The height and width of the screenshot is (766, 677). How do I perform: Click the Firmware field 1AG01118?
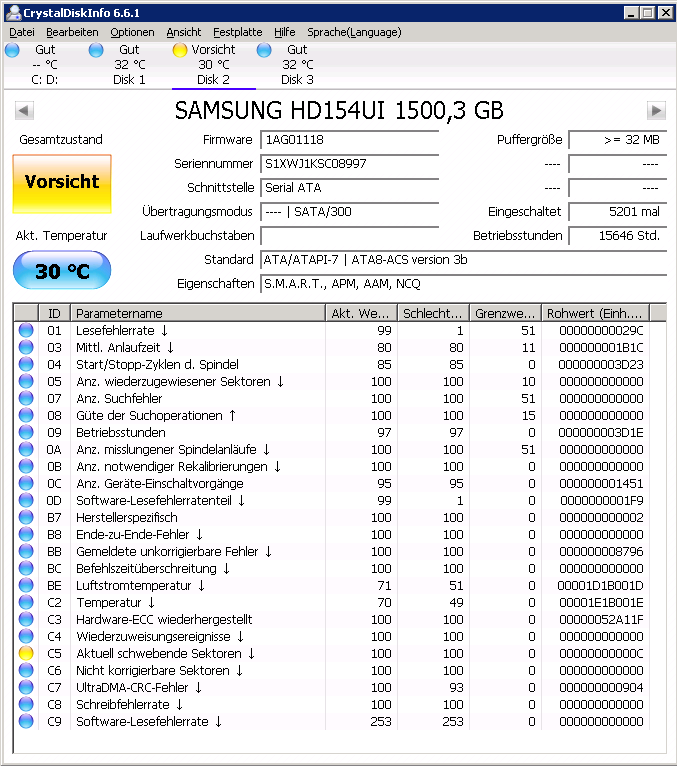(349, 140)
